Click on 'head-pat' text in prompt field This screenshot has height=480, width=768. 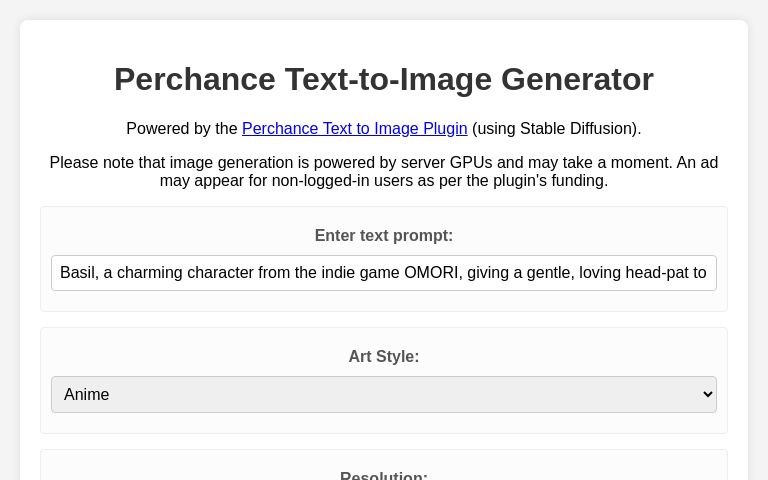pos(650,273)
